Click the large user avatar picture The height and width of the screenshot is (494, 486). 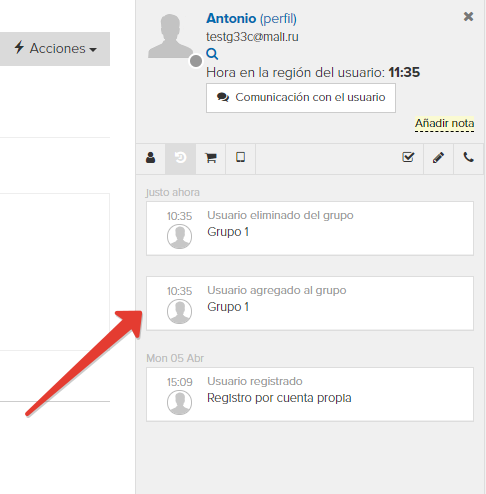(x=170, y=36)
